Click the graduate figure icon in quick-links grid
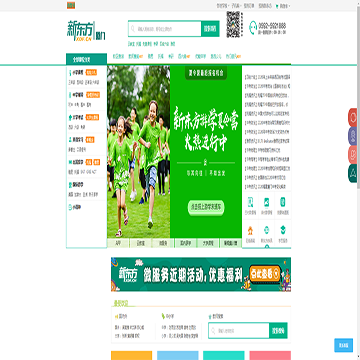Image resolution: width=360 pixels, height=360 pixels. [283, 230]
